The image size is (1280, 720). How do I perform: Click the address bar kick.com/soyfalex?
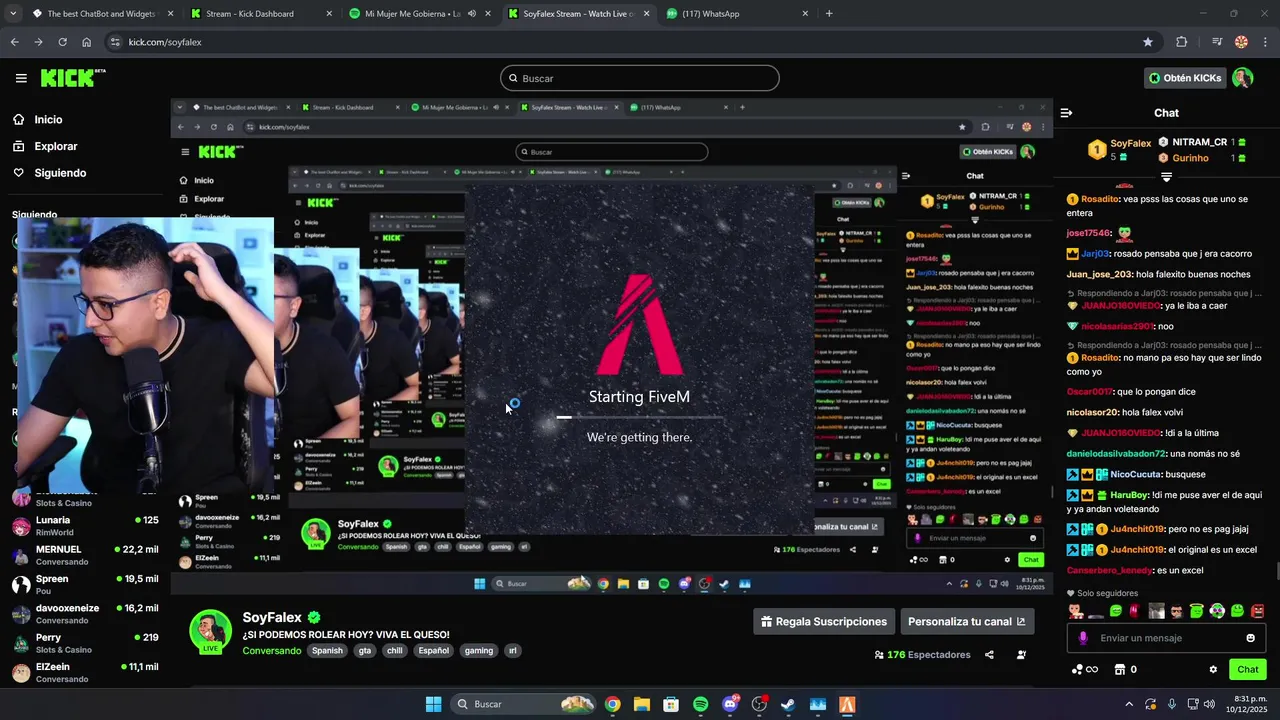(165, 42)
